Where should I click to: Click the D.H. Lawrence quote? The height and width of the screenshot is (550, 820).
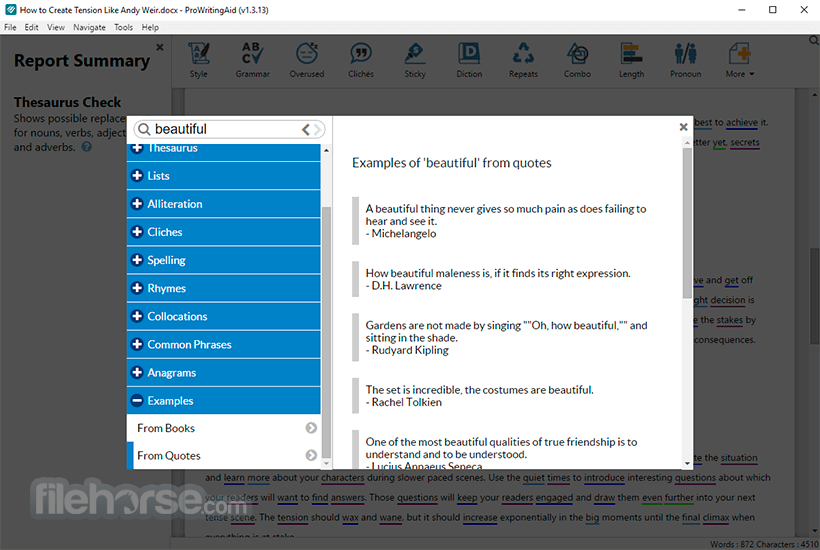498,280
